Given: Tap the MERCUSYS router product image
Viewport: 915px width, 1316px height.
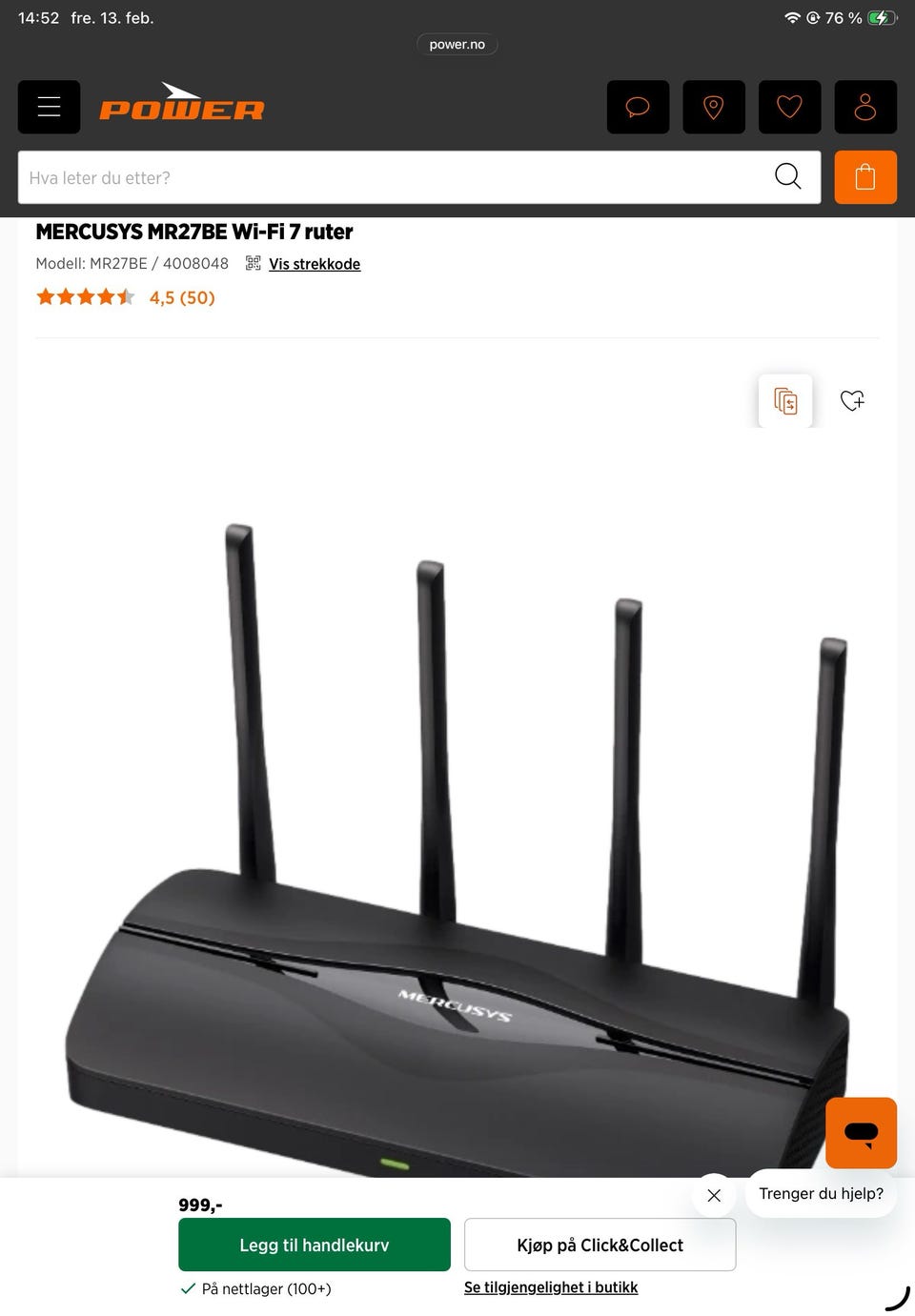Looking at the screenshot, I should [457, 848].
